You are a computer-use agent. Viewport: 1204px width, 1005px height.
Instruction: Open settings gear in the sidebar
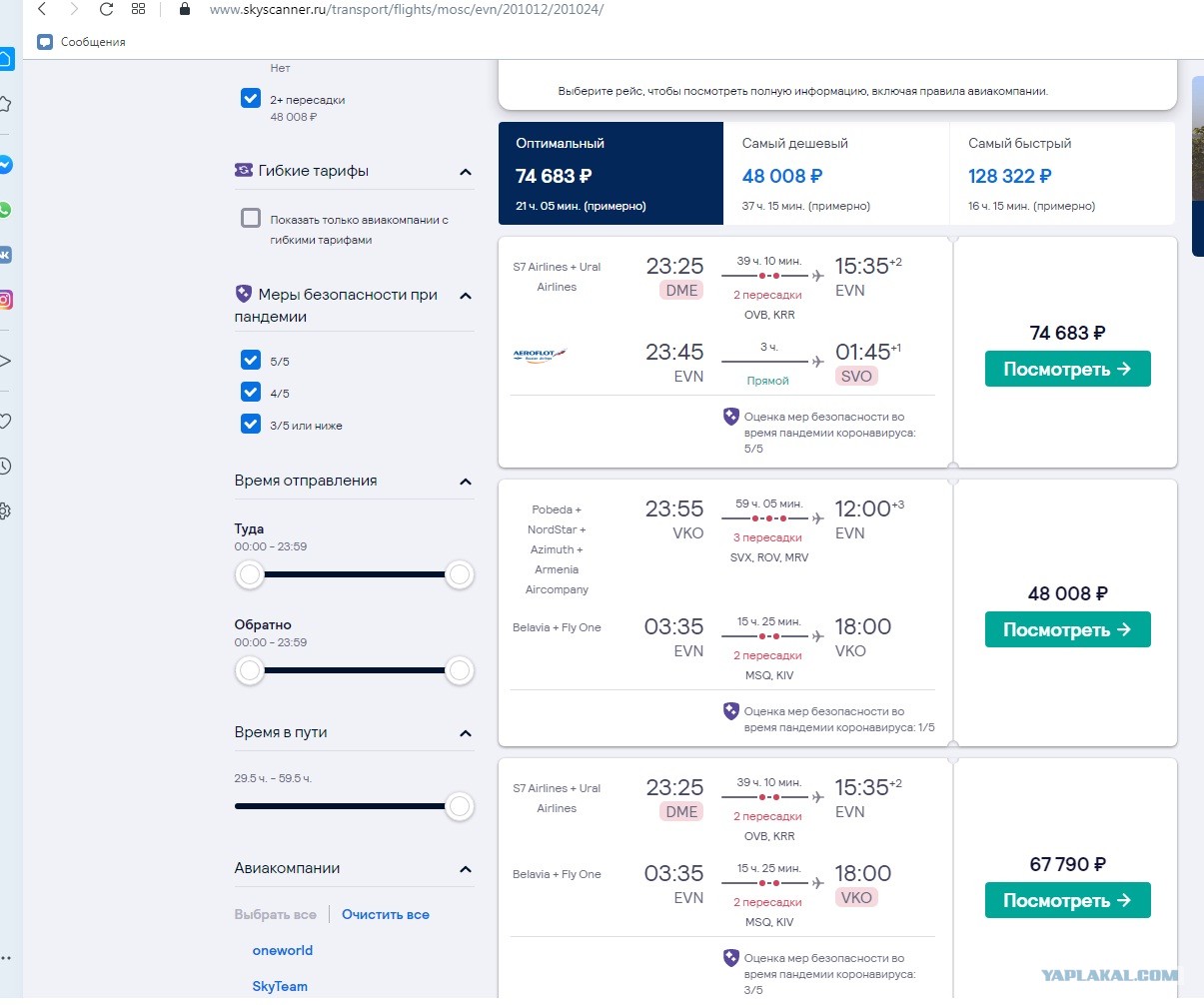[x=5, y=511]
